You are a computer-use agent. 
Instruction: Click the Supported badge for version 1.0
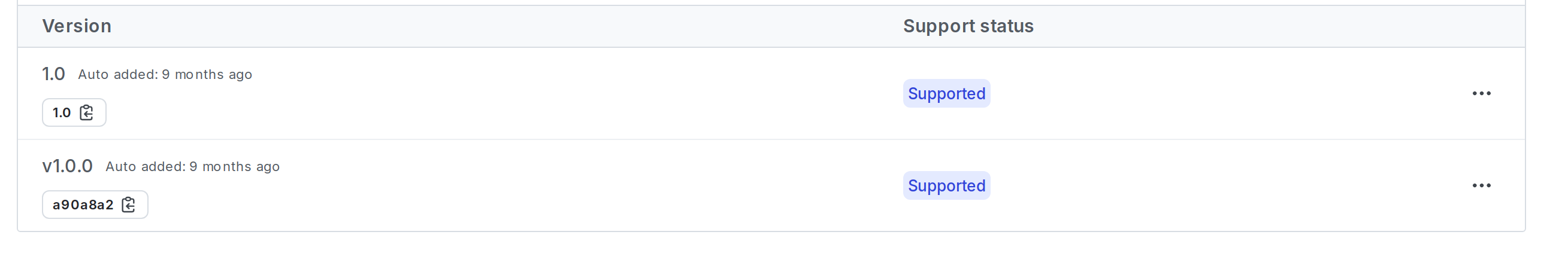pyautogui.click(x=946, y=94)
